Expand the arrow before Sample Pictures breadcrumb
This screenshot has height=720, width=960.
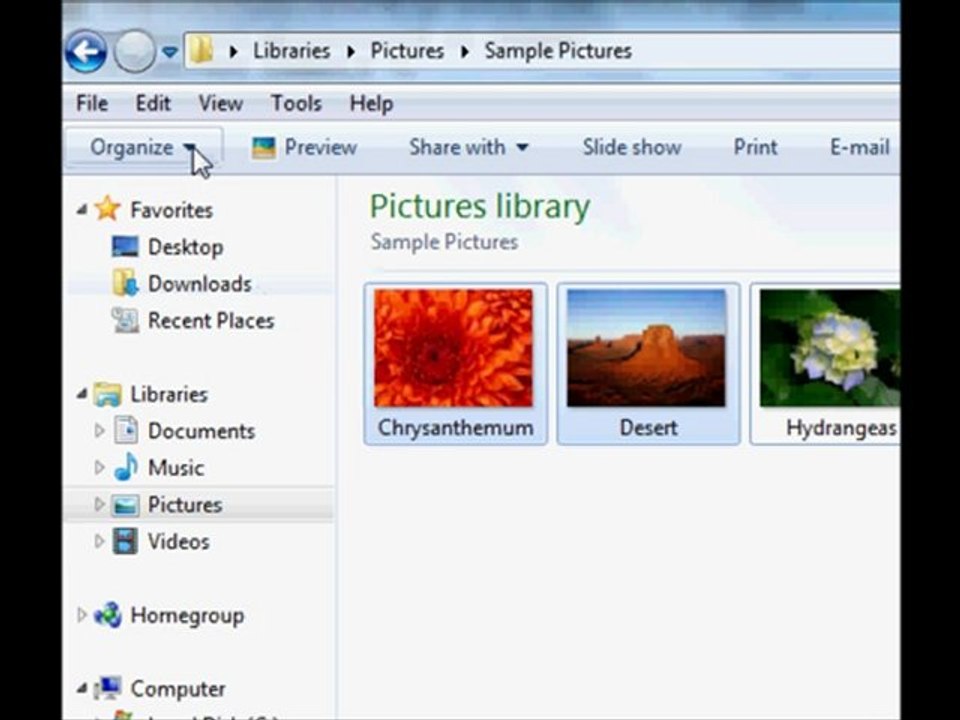point(465,52)
